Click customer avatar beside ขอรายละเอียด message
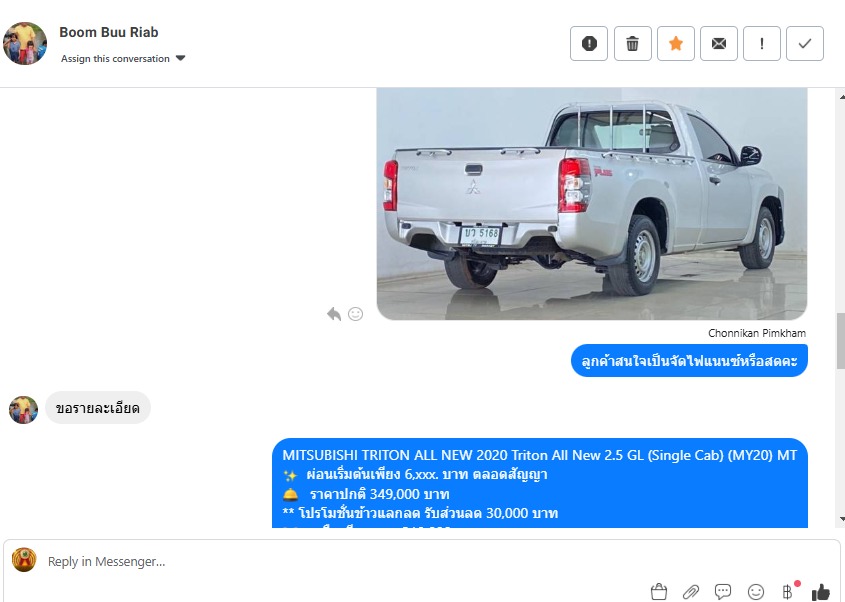845x602 pixels. [24, 410]
